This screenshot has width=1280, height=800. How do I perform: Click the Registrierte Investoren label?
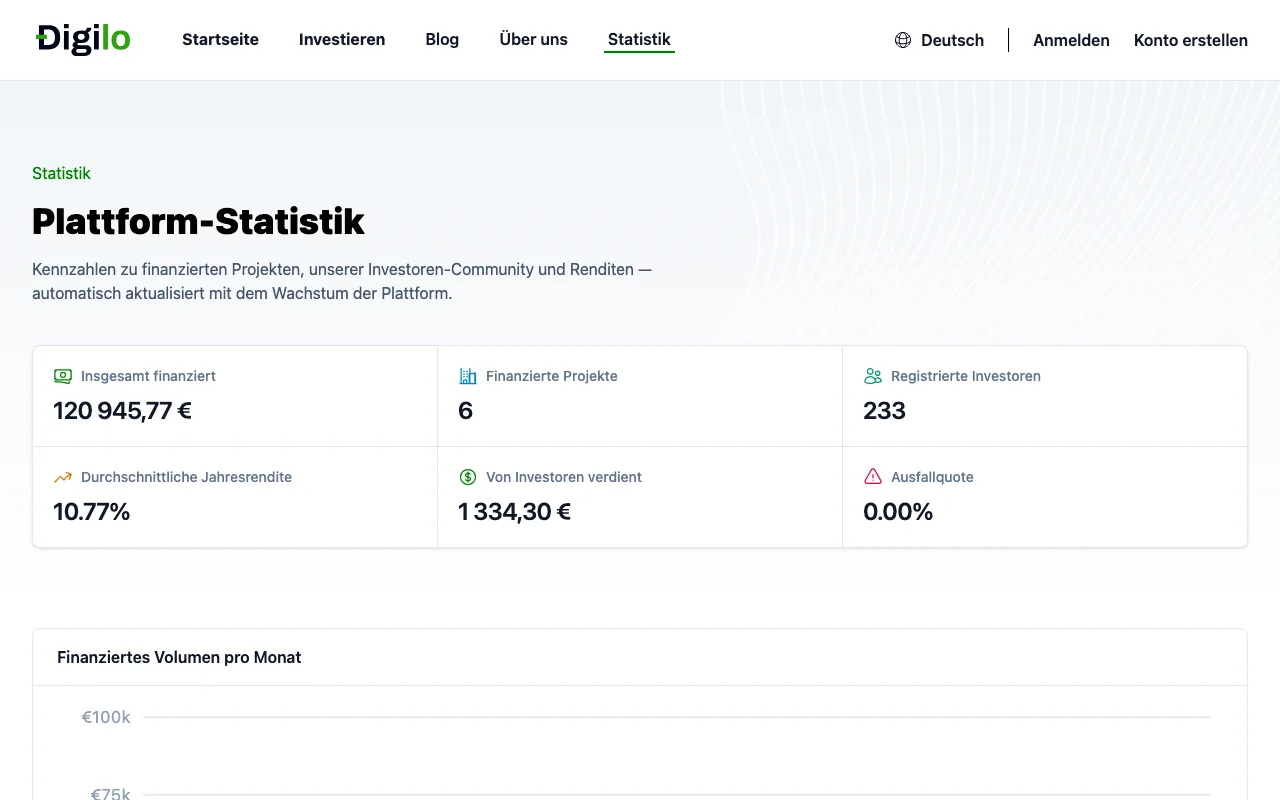click(x=966, y=376)
